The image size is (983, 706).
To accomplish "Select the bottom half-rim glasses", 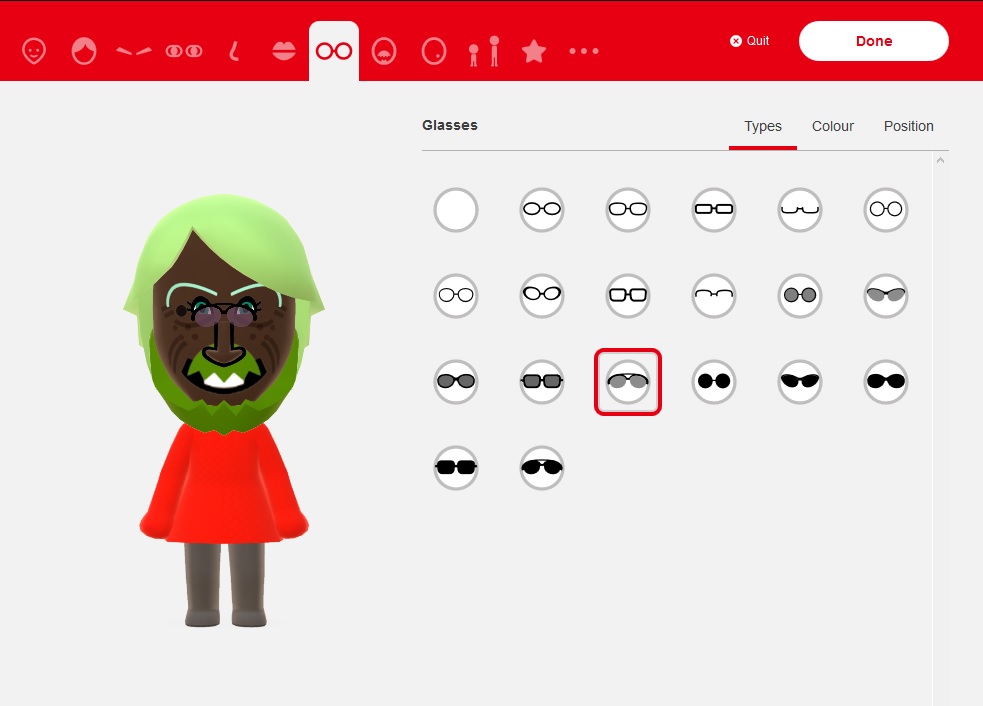I will click(799, 209).
